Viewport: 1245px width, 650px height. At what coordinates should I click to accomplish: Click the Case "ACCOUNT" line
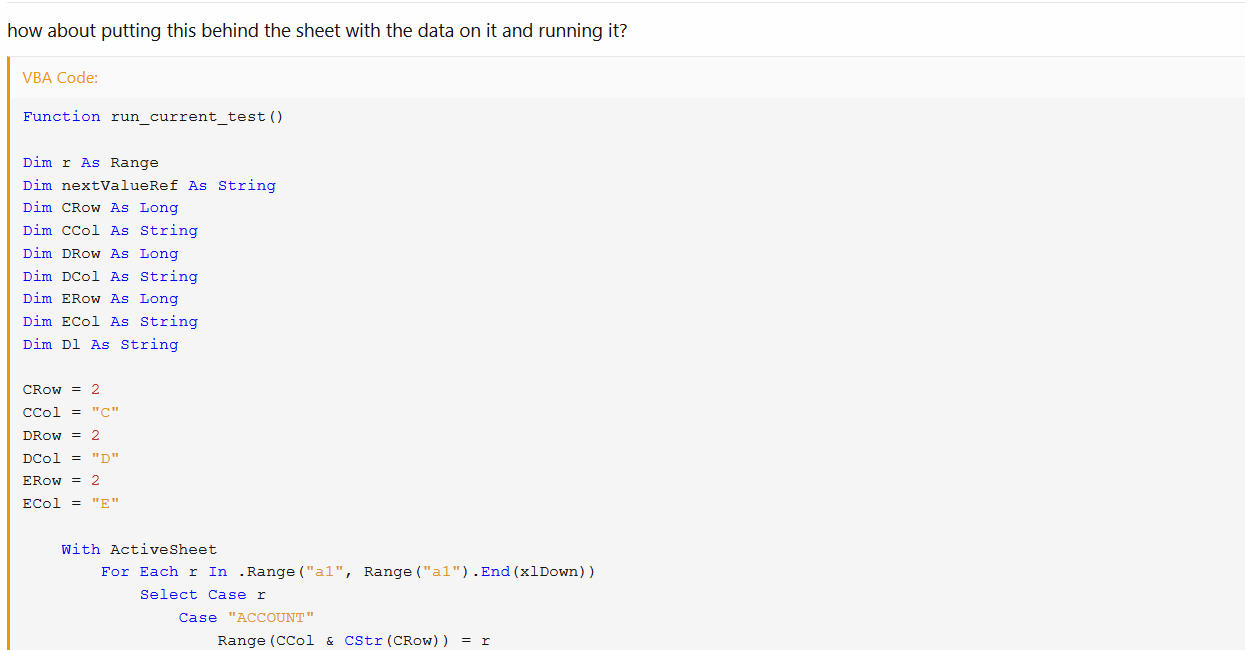(247, 618)
